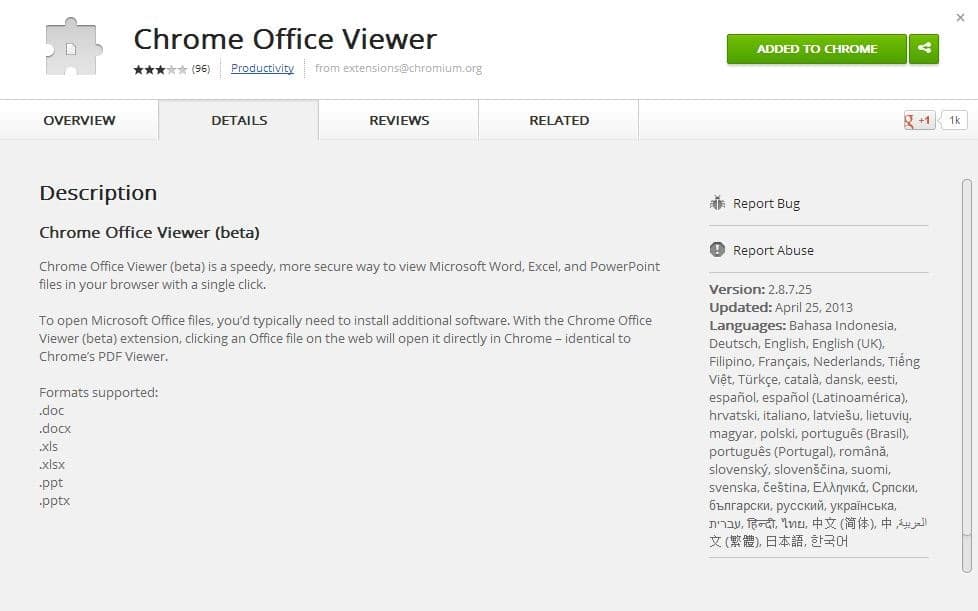Click the Report Bug link
This screenshot has width=978, height=611.
tap(766, 202)
